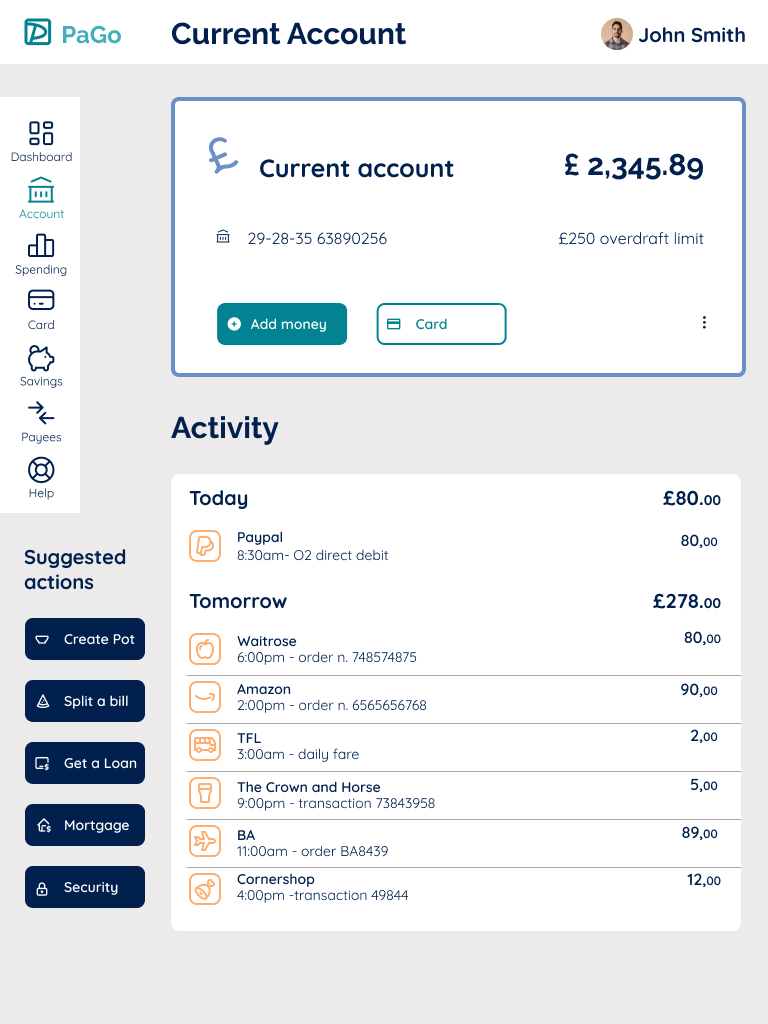Click the Add money button
Screen dimensions: 768x1024
282,324
